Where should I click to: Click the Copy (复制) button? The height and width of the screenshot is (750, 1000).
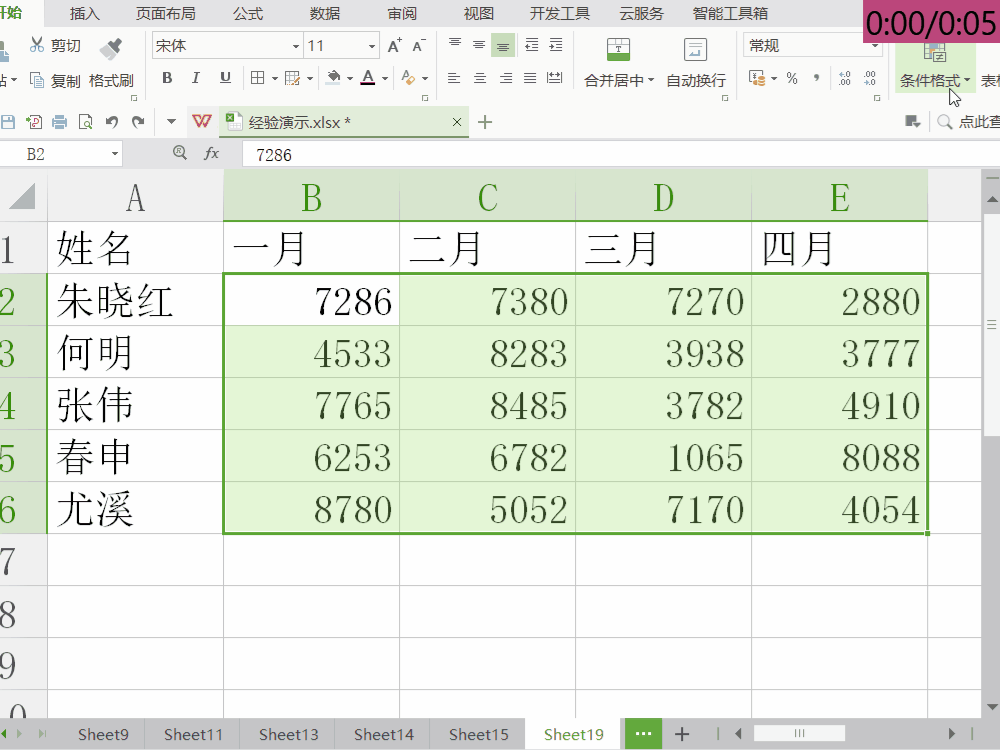(55, 80)
